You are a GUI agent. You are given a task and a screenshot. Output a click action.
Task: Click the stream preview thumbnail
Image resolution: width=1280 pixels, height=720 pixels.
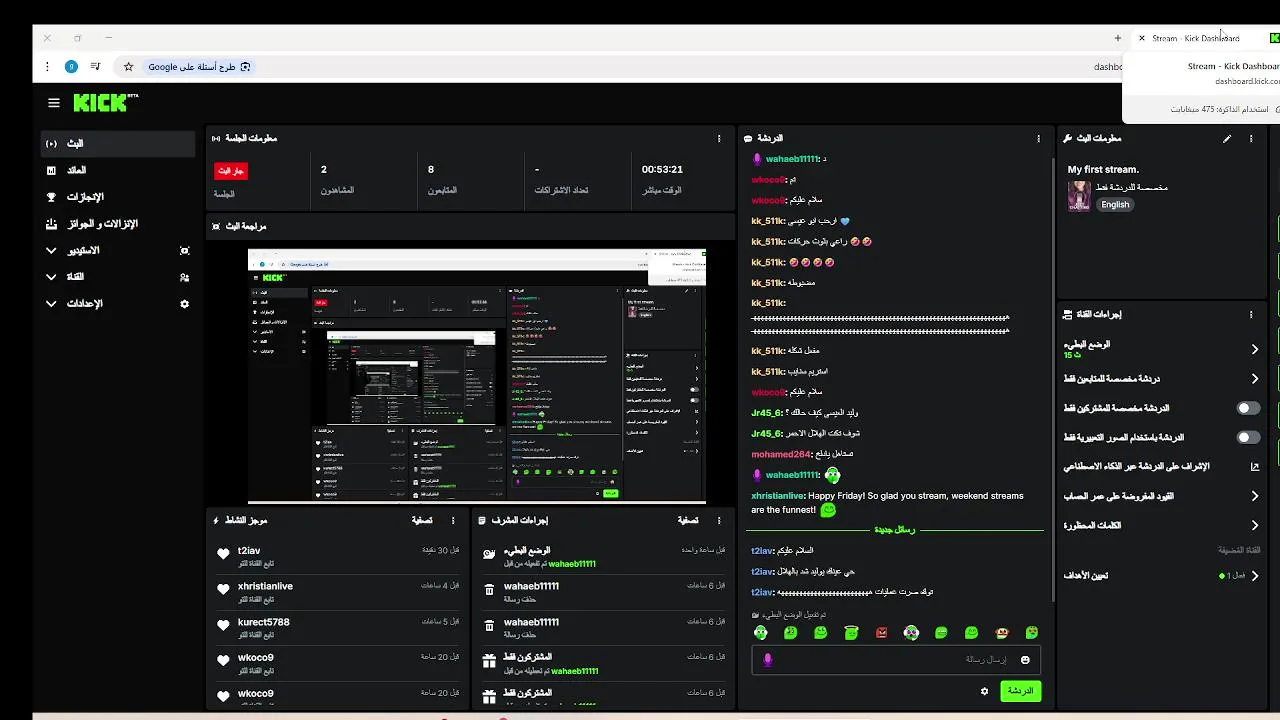[477, 376]
